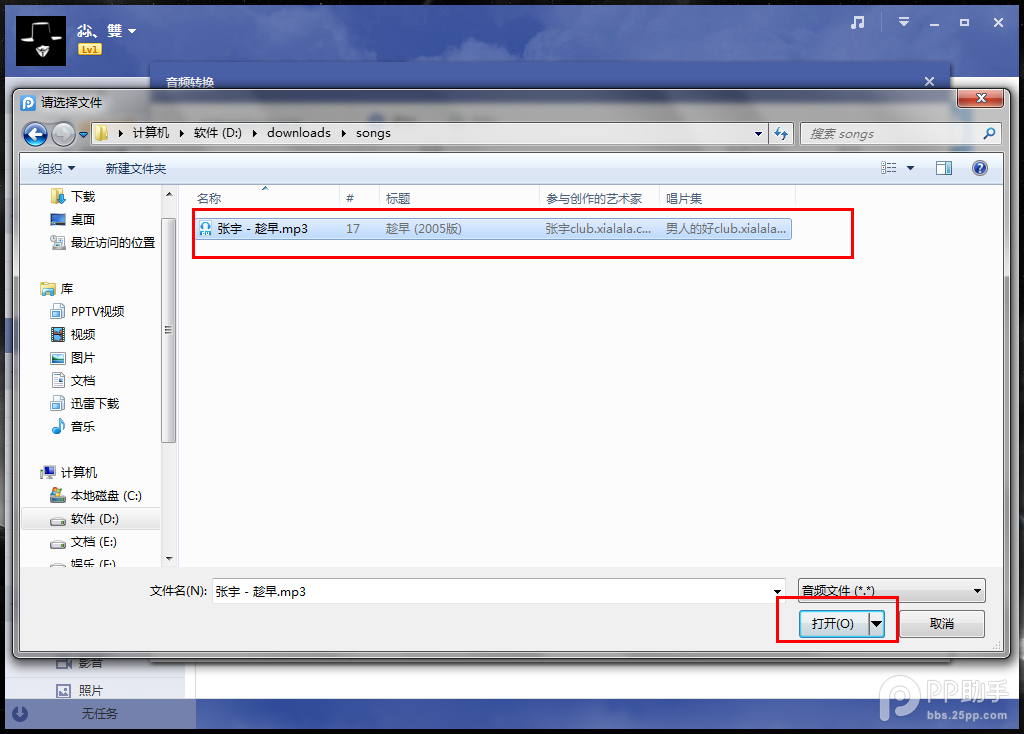Image resolution: width=1024 pixels, height=734 pixels.
Task: Click the refresh folder icon beside the address bar
Action: 781,134
